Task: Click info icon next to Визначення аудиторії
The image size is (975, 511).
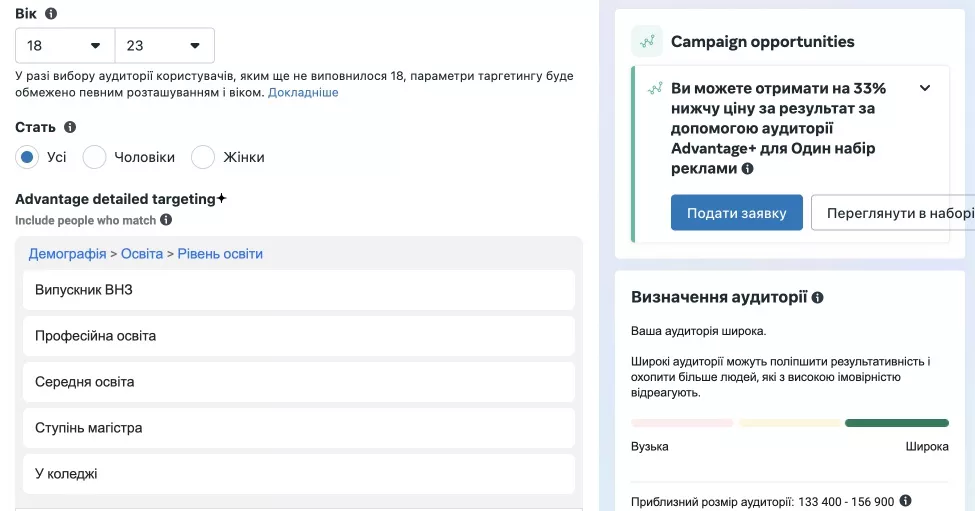Action: click(x=818, y=298)
